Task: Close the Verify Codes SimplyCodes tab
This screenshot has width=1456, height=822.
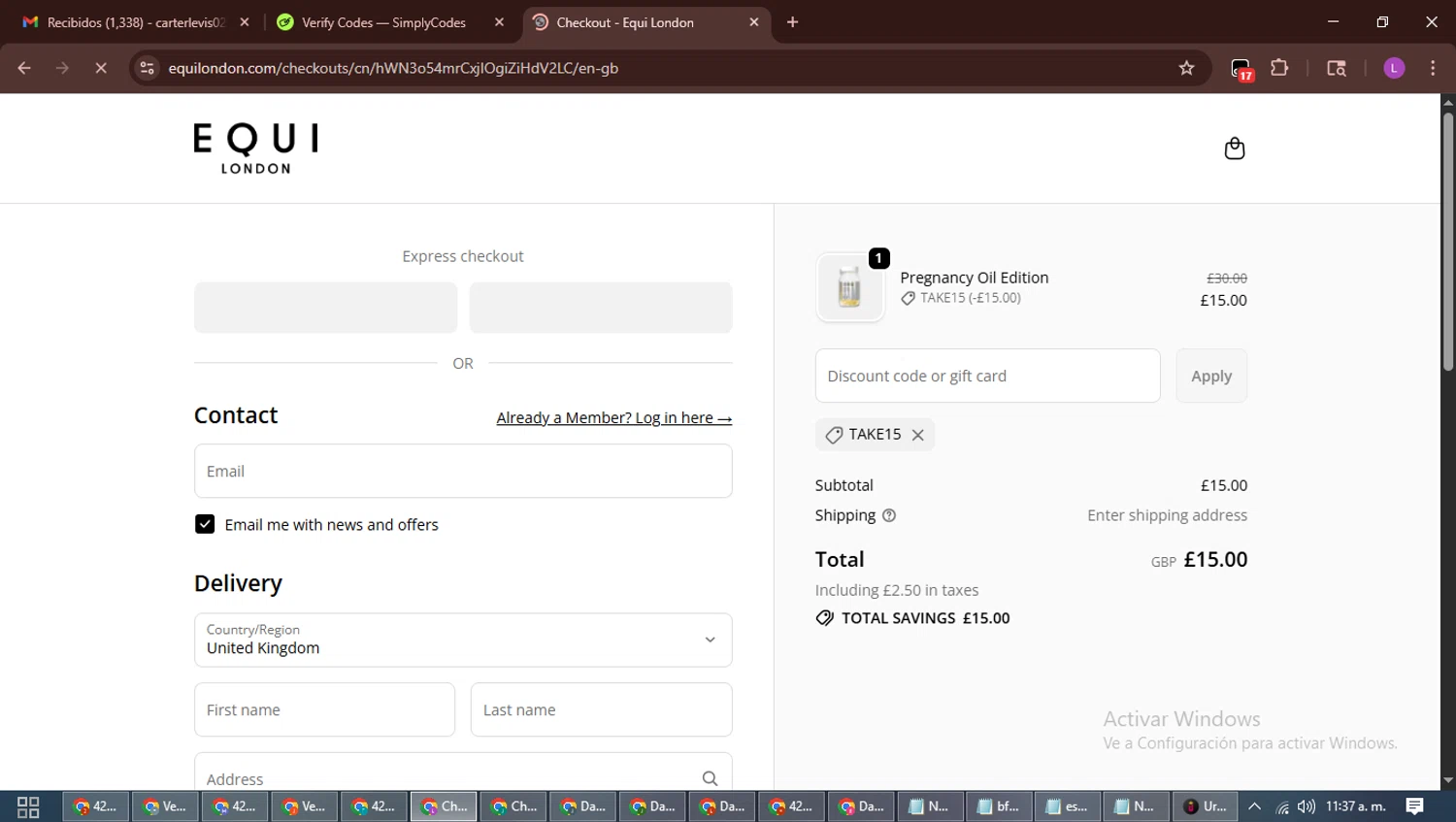Action: [x=499, y=22]
